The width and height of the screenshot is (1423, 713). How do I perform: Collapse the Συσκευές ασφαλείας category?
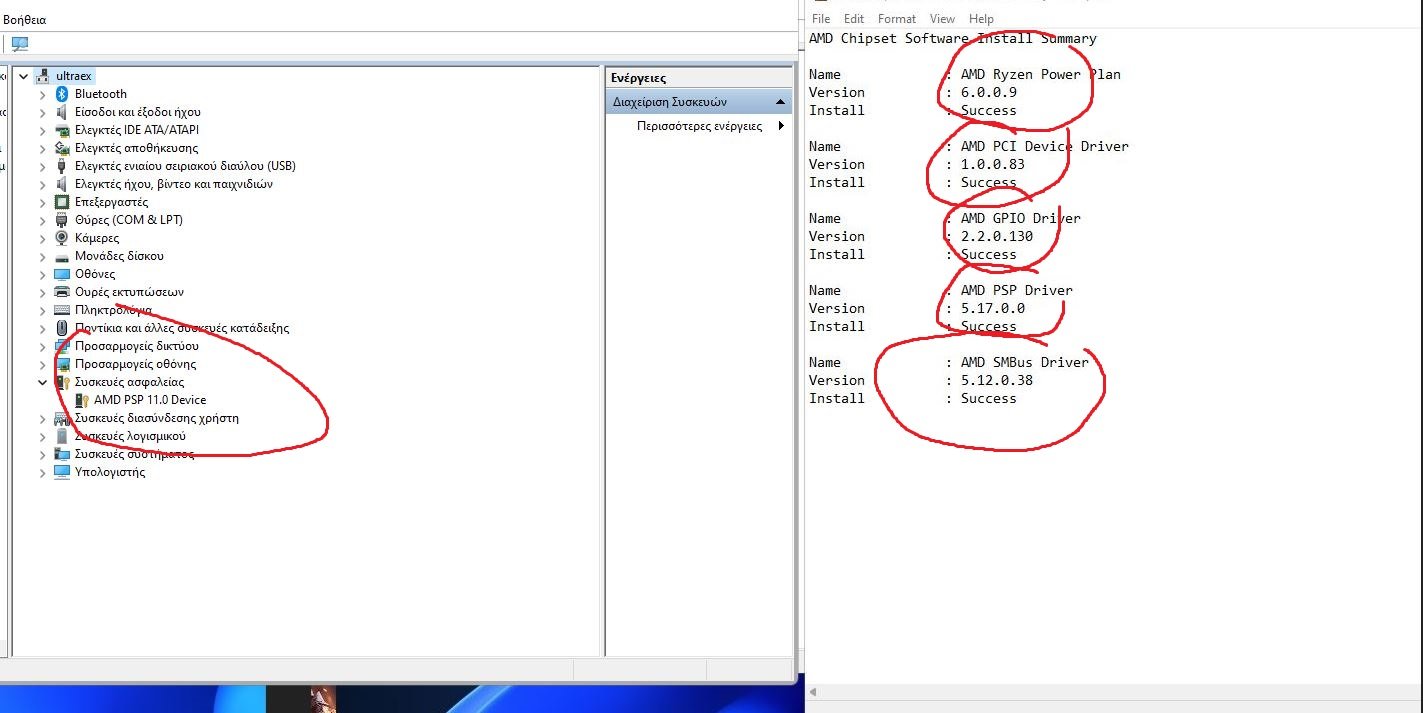click(x=42, y=382)
